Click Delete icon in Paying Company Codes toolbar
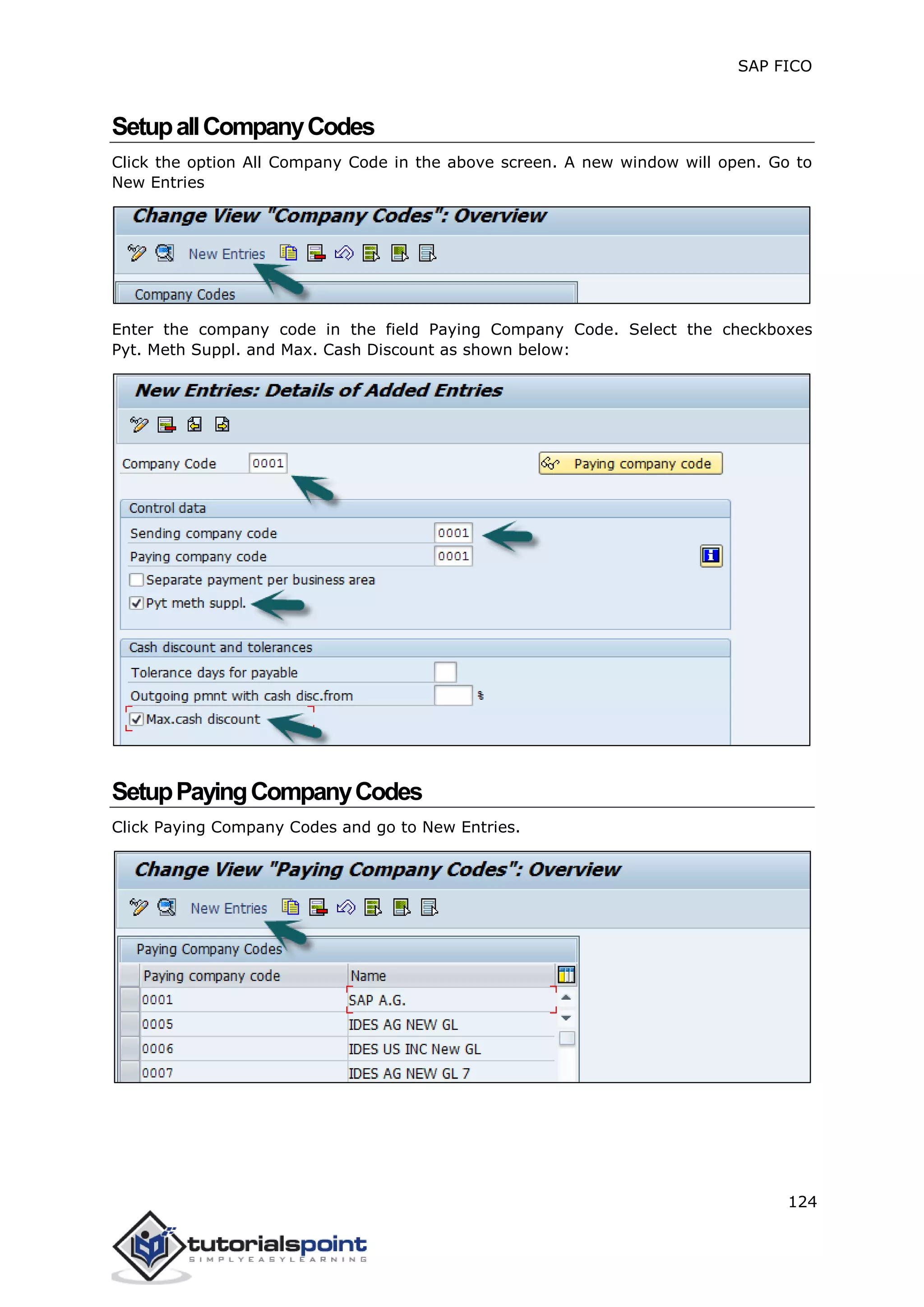Screen dimensions: 924x1307 click(x=318, y=907)
